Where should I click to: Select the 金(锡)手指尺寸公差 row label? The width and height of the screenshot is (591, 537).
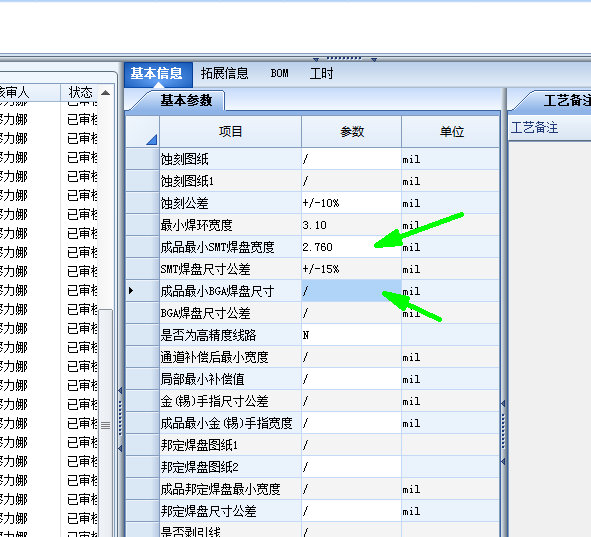click(x=214, y=401)
